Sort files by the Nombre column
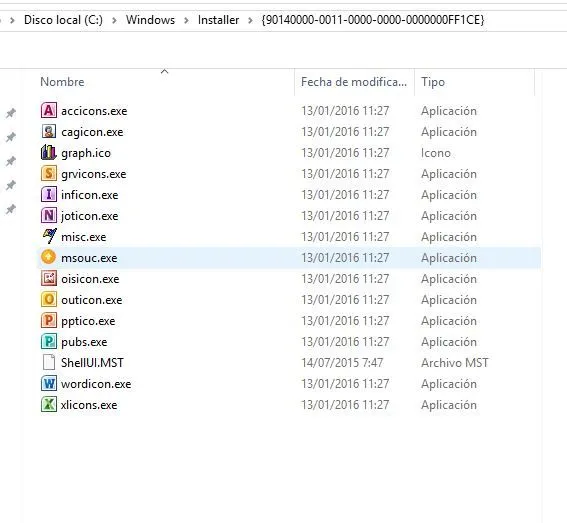567x523 pixels. coord(62,82)
